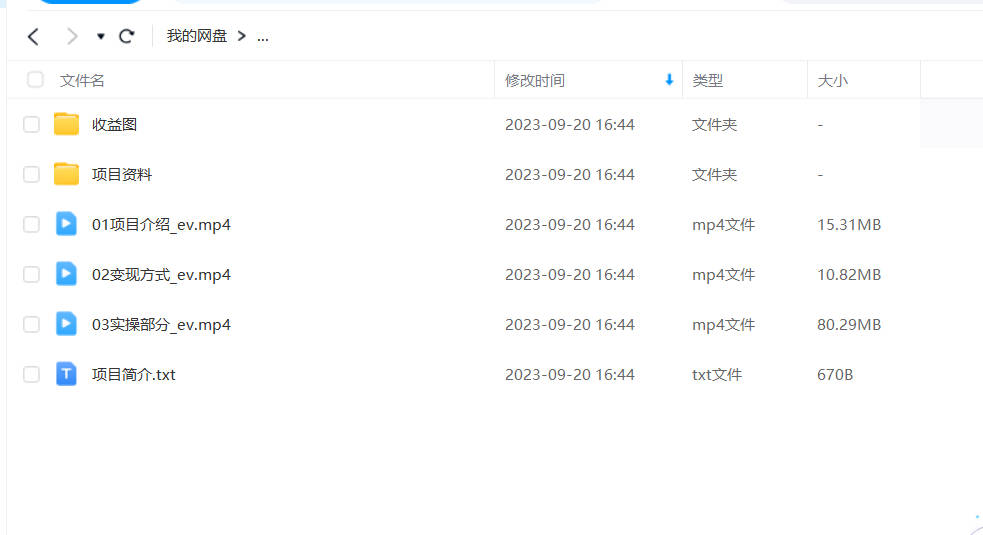Viewport: 983px width, 535px height.
Task: Go back with the left arrow
Action: pyautogui.click(x=34, y=37)
